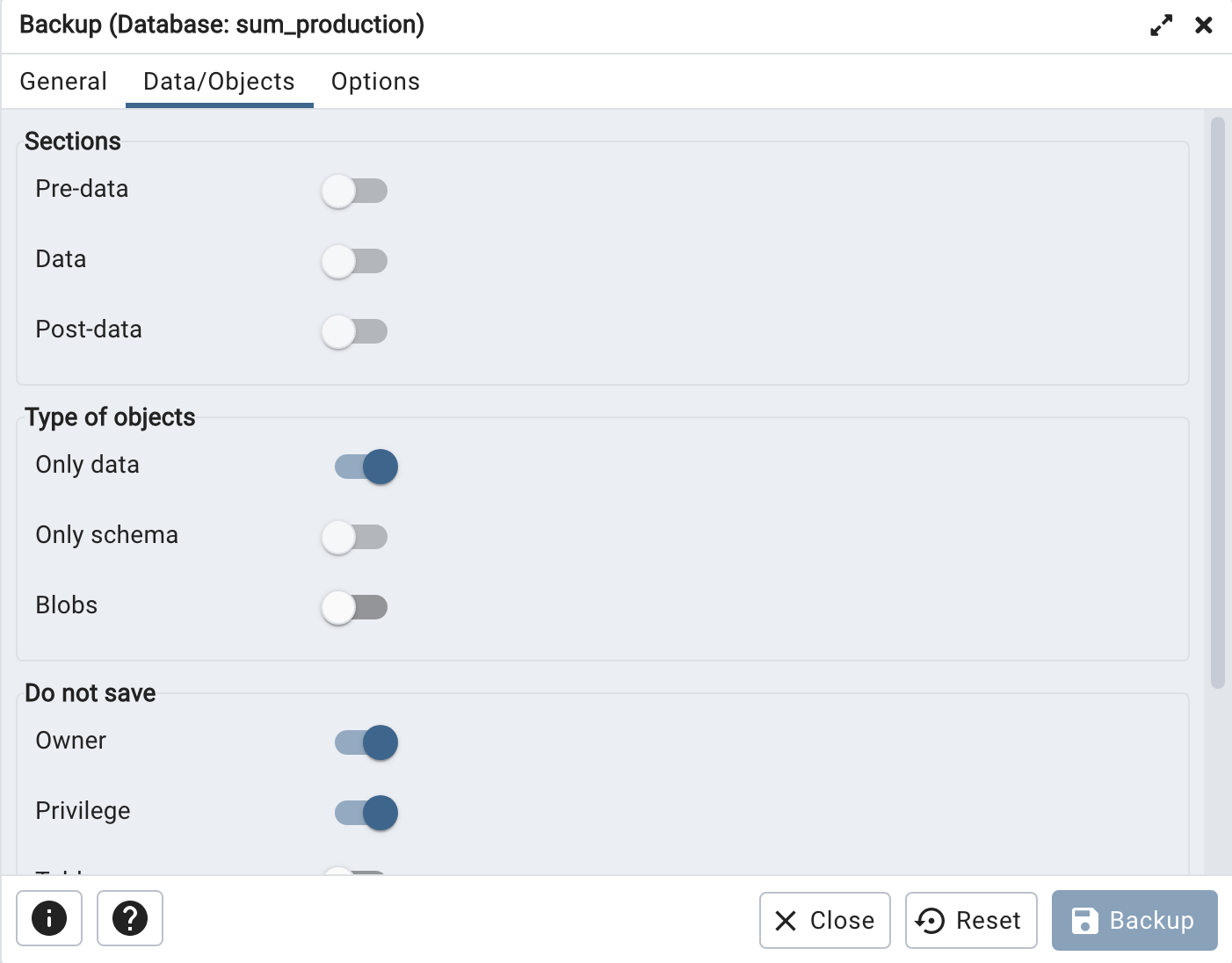Click the vertical scrollbar thumb
The width and height of the screenshot is (1232, 963).
click(x=1217, y=402)
